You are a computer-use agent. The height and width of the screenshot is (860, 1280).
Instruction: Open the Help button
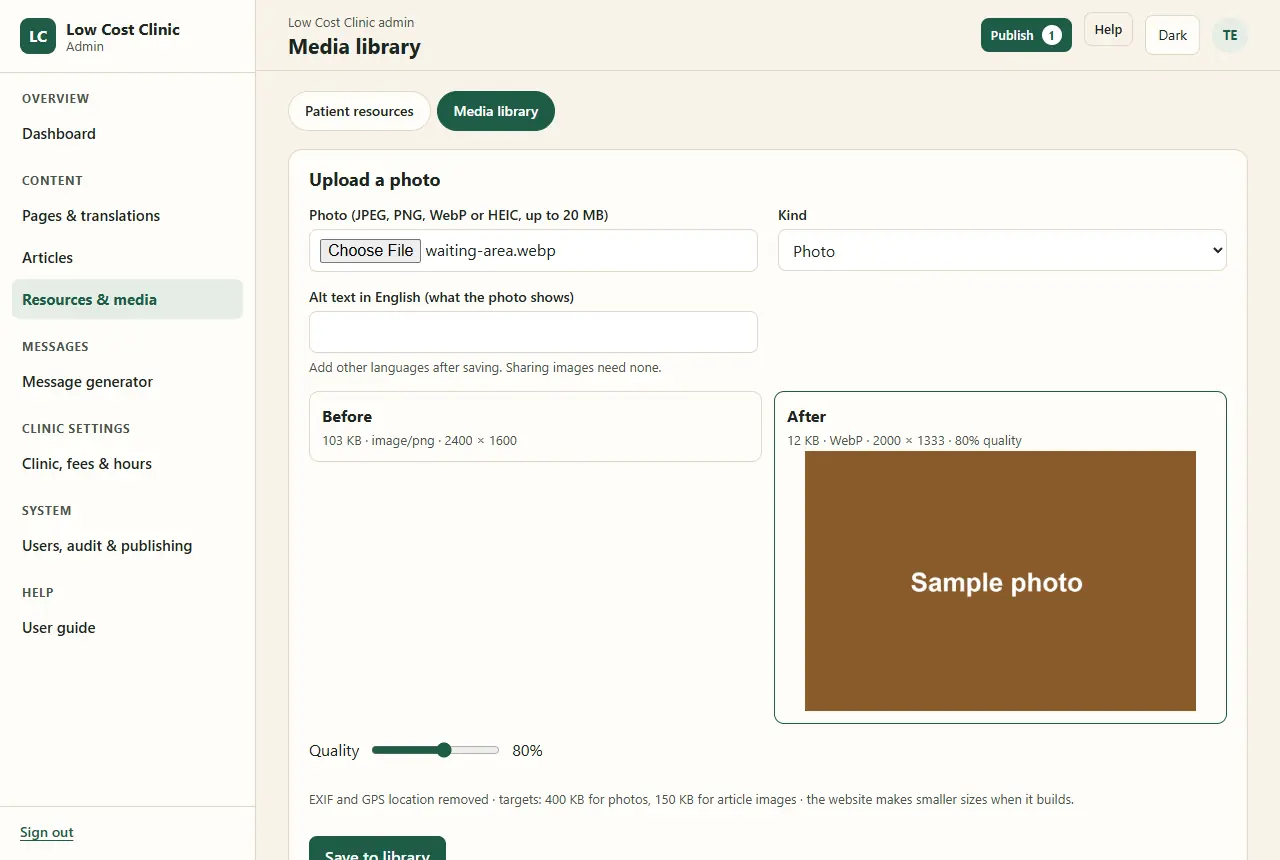coord(1108,30)
